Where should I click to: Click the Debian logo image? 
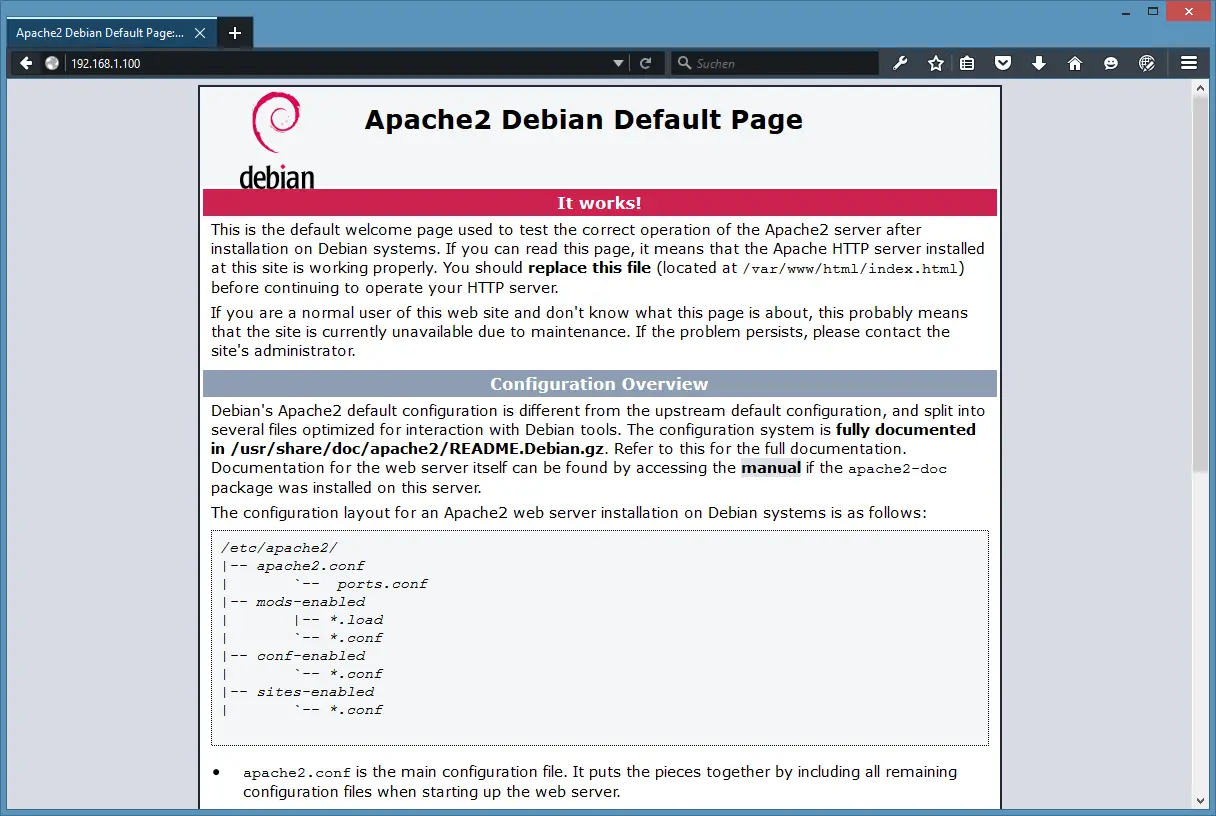[277, 140]
